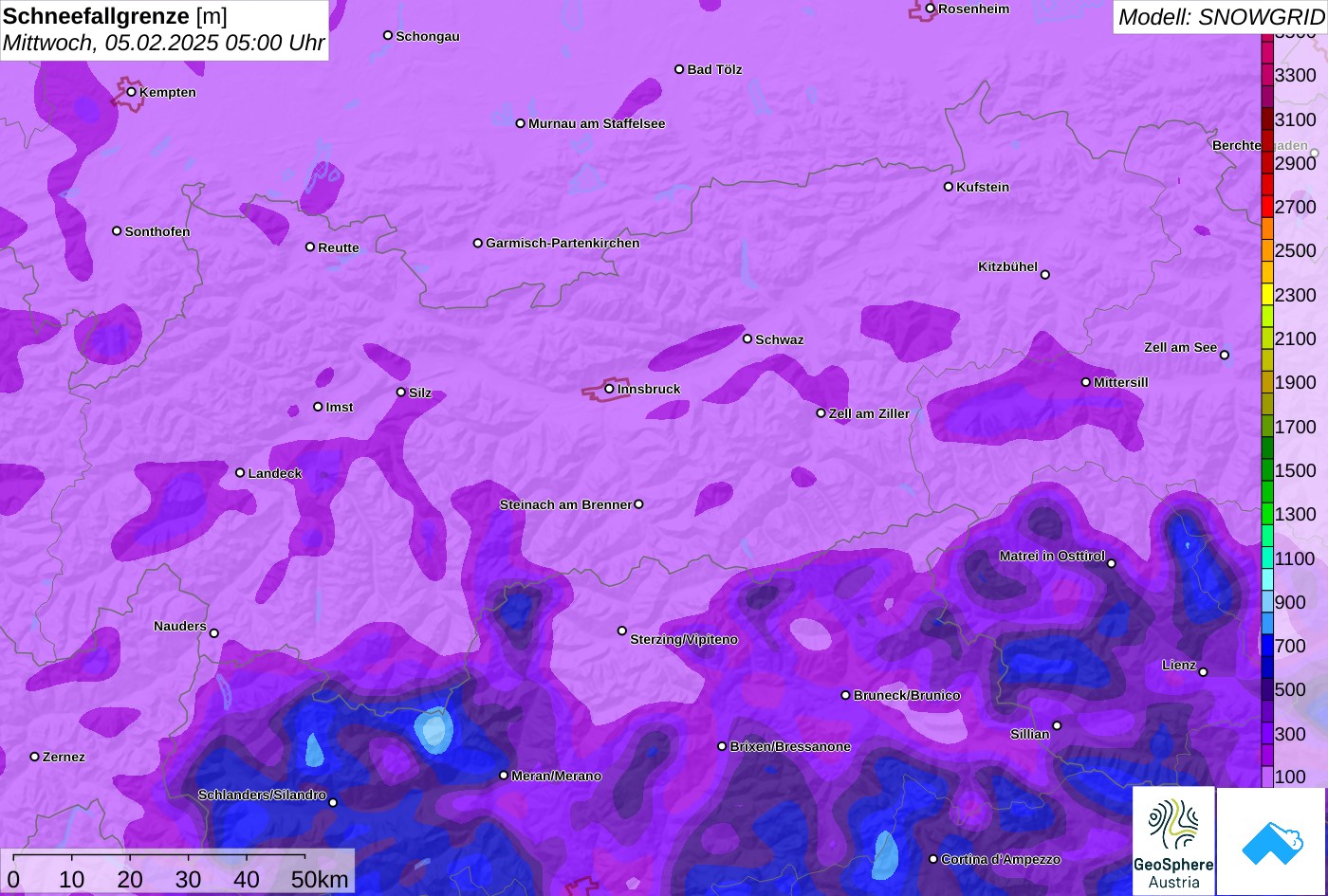Click the Innsbruck city marker
Screen dimensions: 1328x896
610,389
